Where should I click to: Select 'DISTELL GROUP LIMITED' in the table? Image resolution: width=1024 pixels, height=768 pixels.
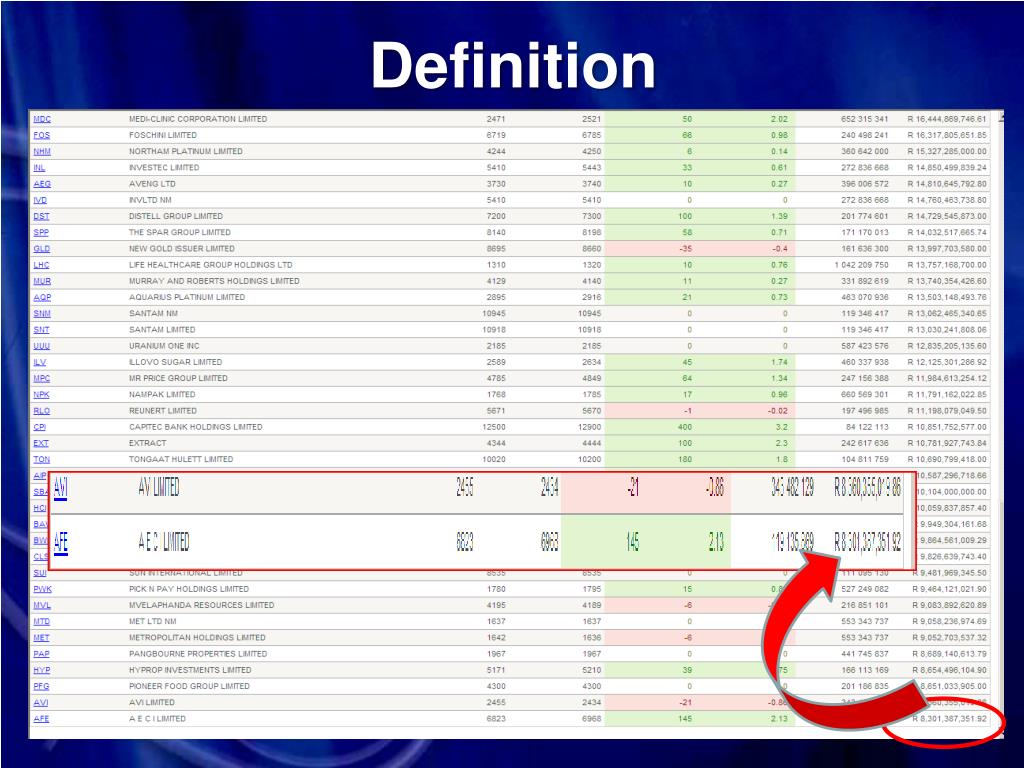click(x=176, y=216)
